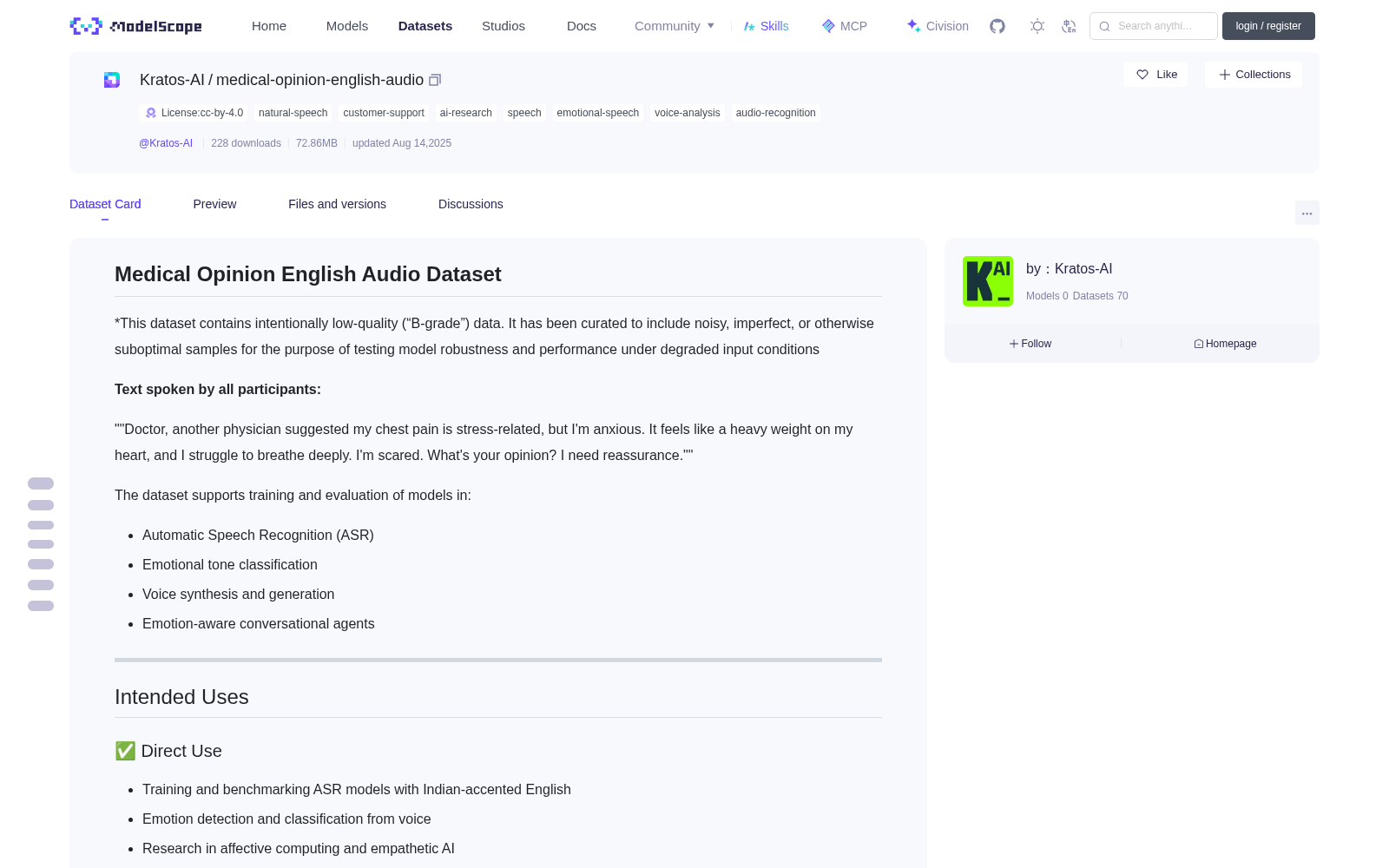Click the '72.86MB' size text
Viewport: 1389px width, 868px height.
(317, 143)
